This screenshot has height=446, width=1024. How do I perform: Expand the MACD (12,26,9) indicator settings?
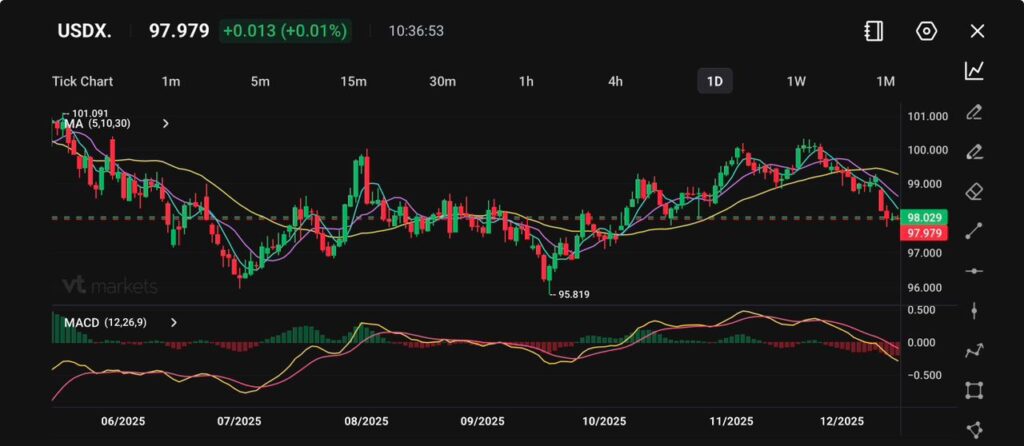[x=174, y=323]
